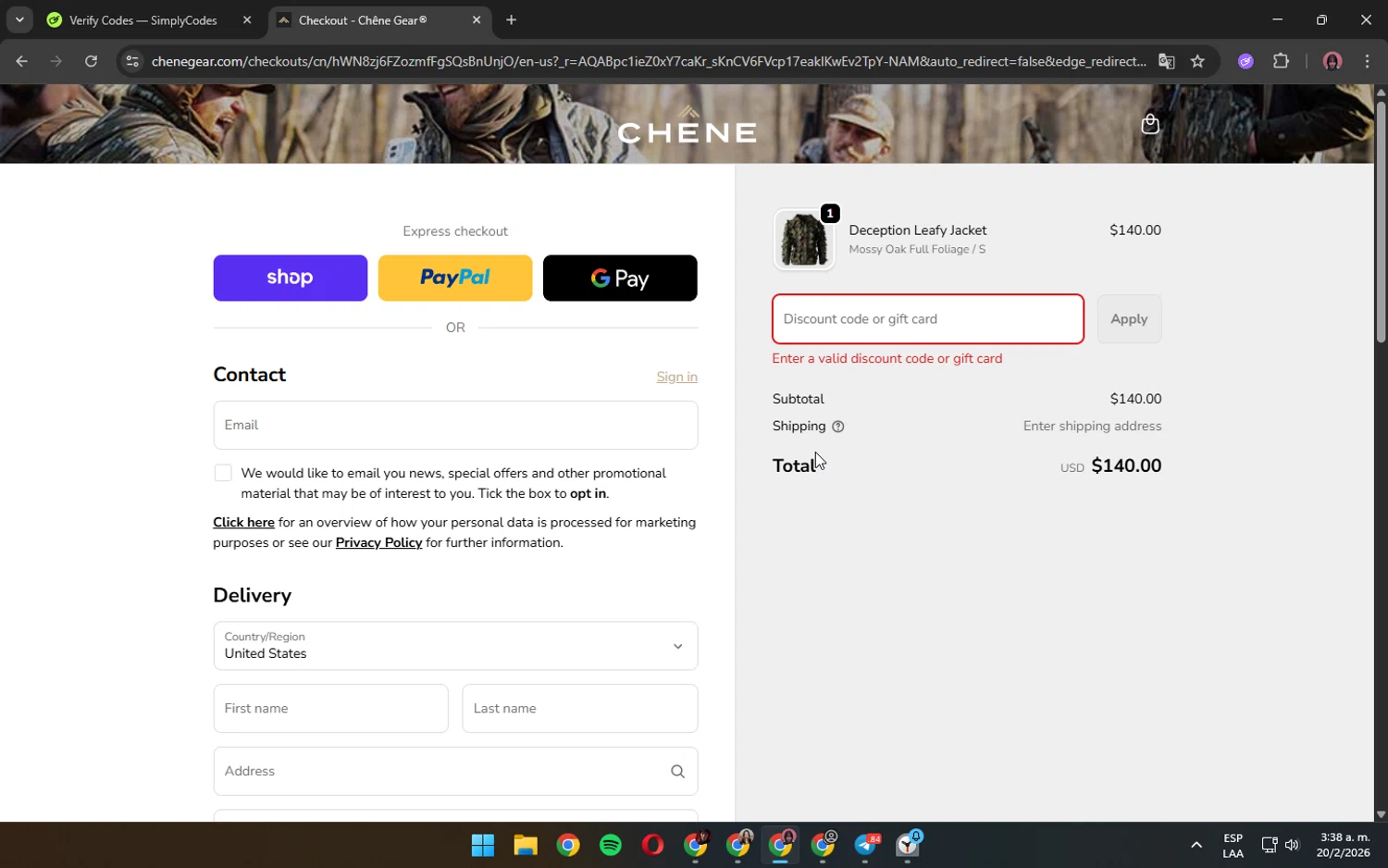Screen dimensions: 1388x868
Task: Show hidden system tray icons
Action: (1196, 845)
